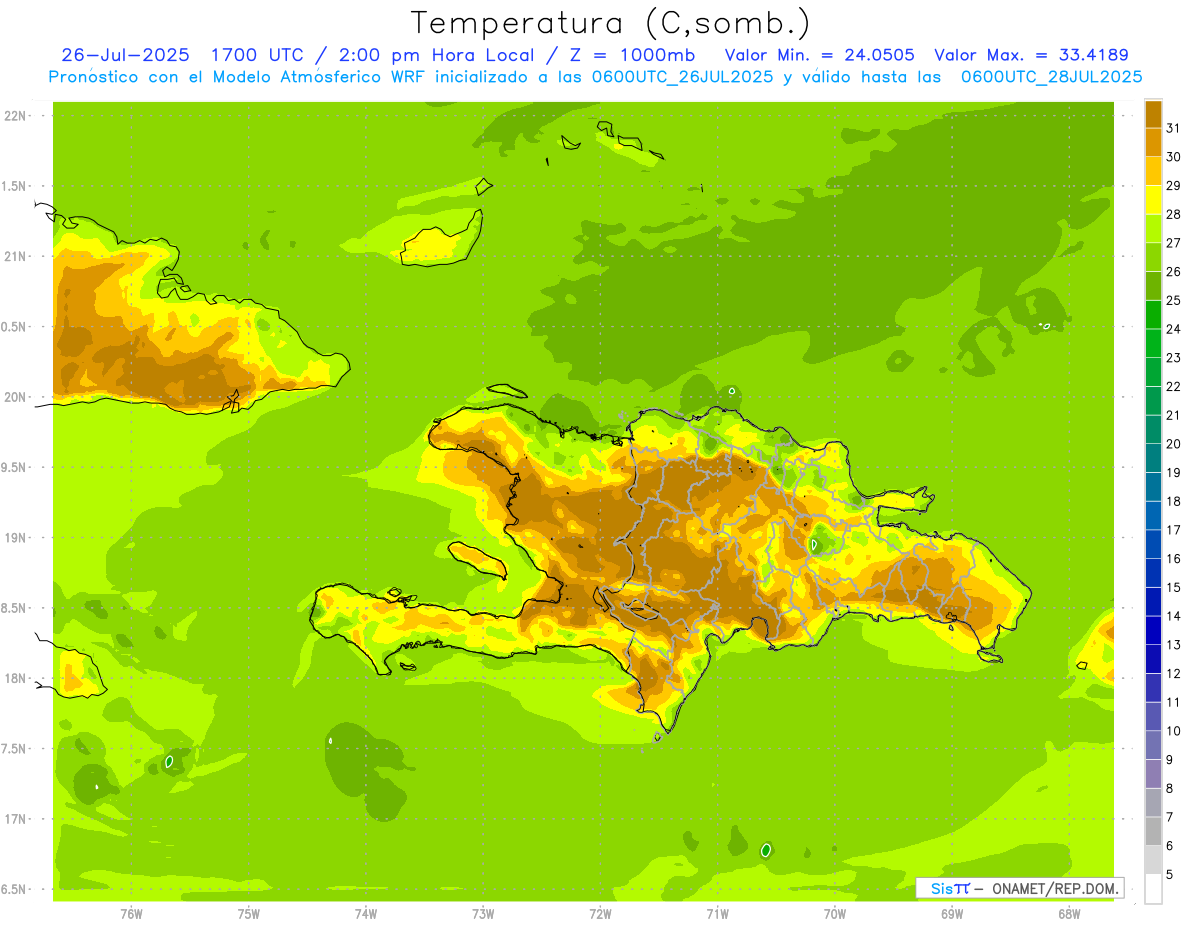1200x927 pixels.
Task: Click the legend value '21'
Action: pos(1174,415)
